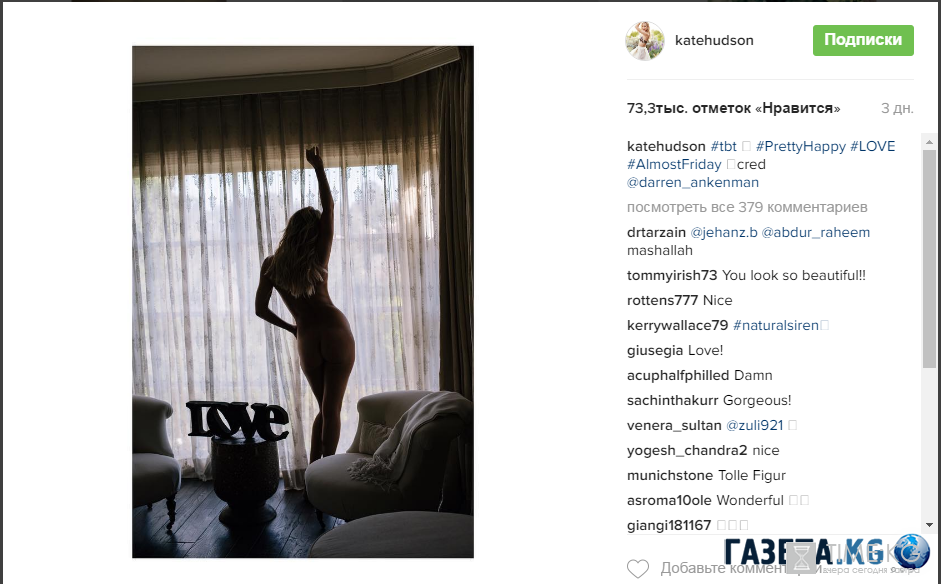Open the #naturalsiren hashtag
Viewport: 941px width, 584px height.
pos(776,325)
